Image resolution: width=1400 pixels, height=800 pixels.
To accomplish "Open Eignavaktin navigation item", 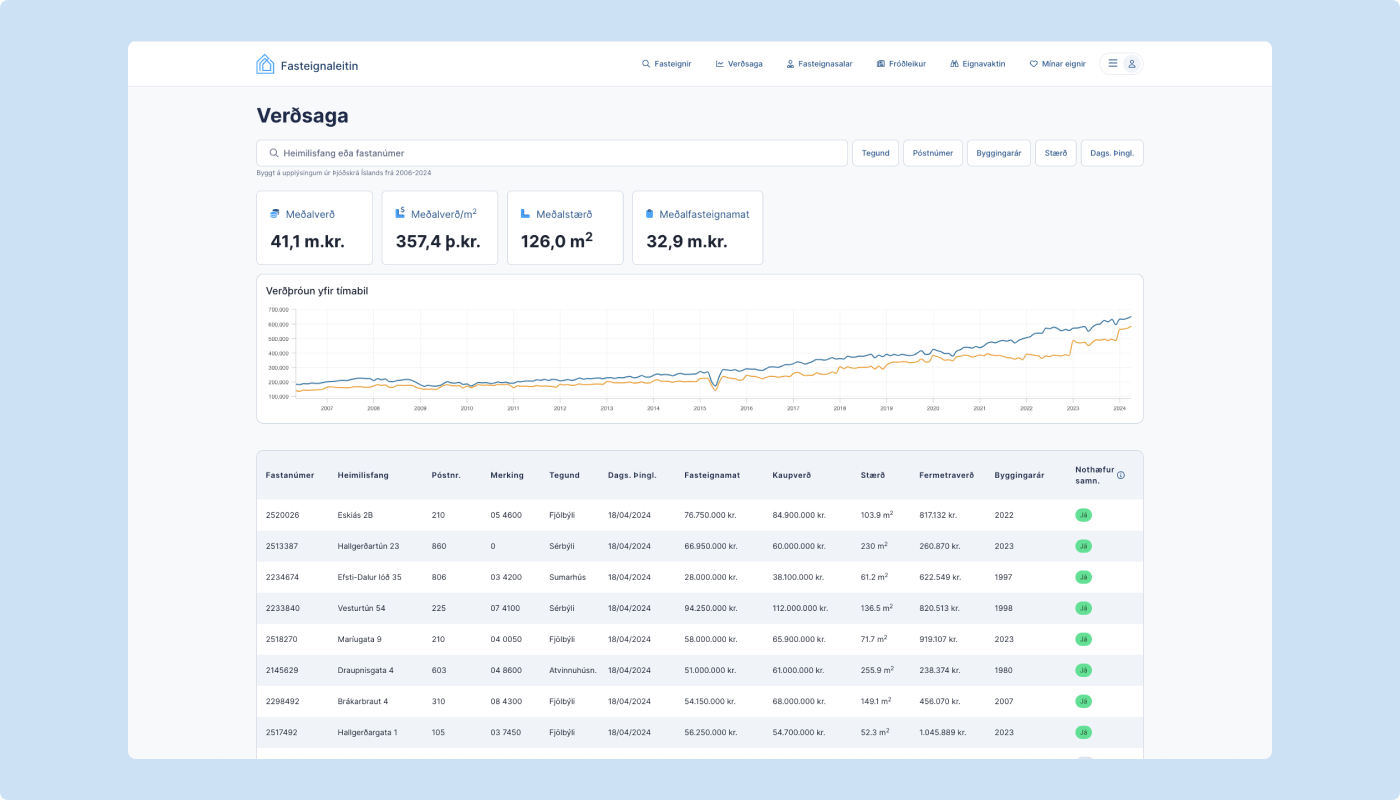I will (978, 64).
